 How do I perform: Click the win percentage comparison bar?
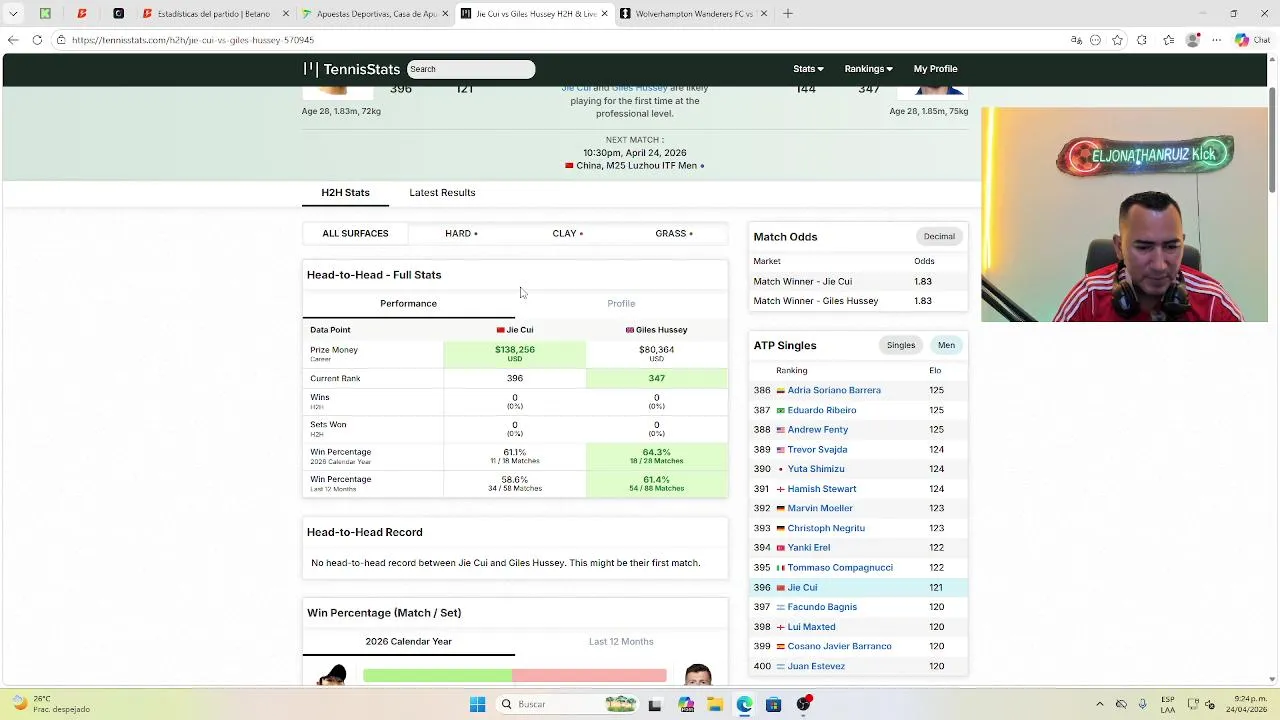pyautogui.click(x=514, y=676)
